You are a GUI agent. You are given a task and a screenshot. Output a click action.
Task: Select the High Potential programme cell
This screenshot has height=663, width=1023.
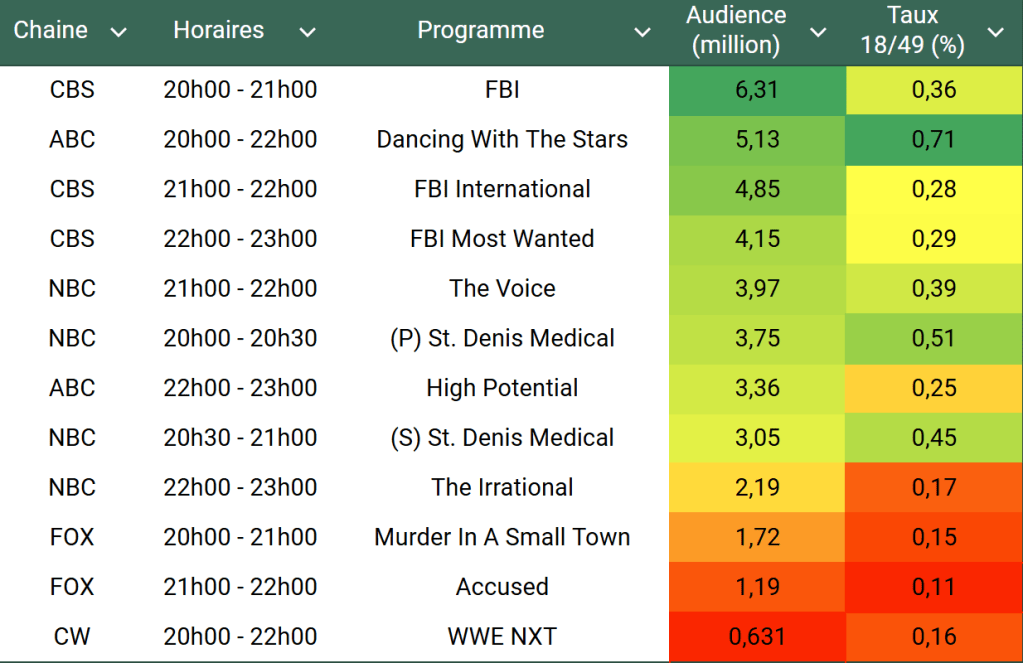click(x=502, y=388)
